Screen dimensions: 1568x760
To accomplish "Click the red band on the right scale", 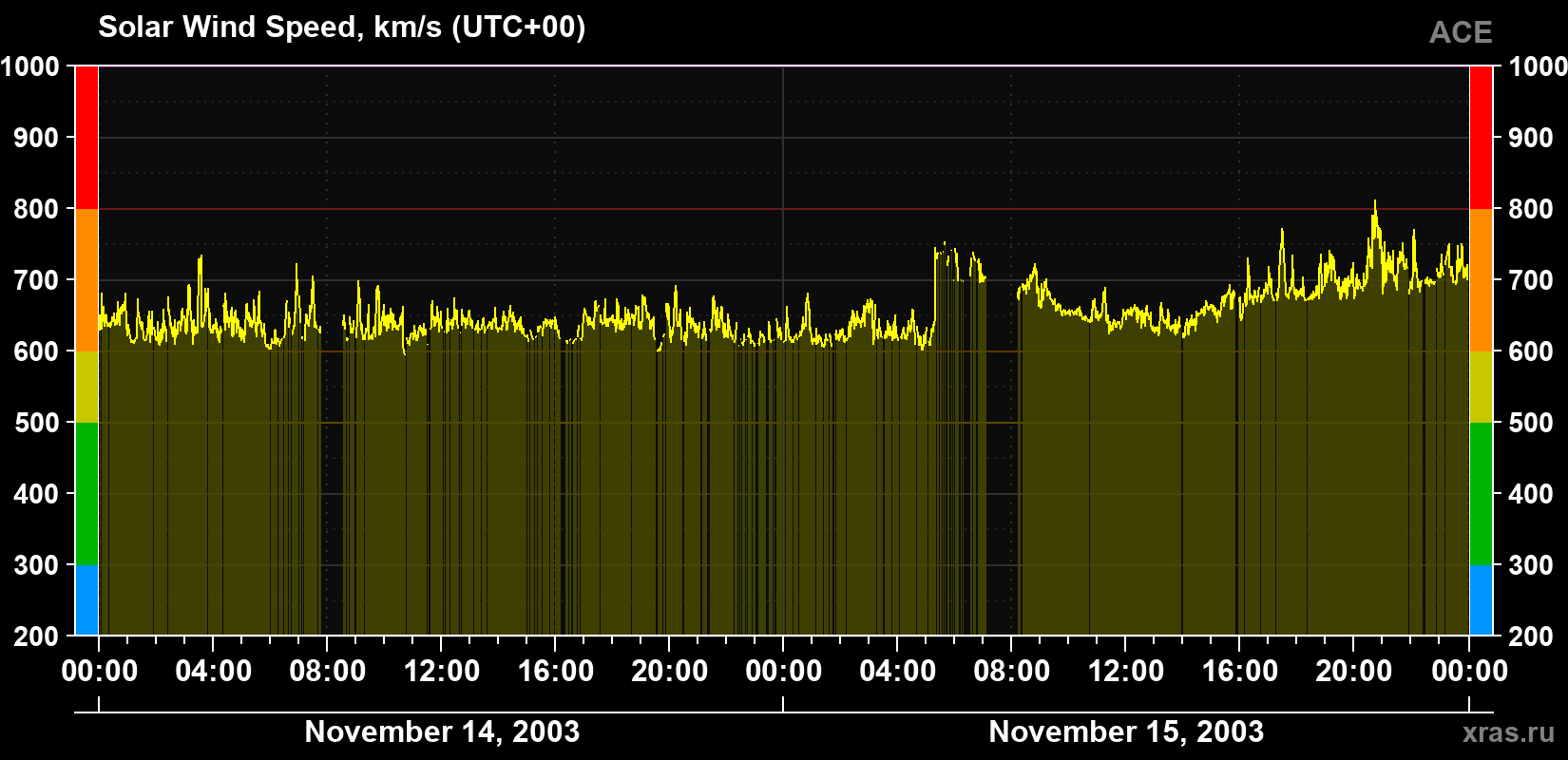I will 1481,138.
